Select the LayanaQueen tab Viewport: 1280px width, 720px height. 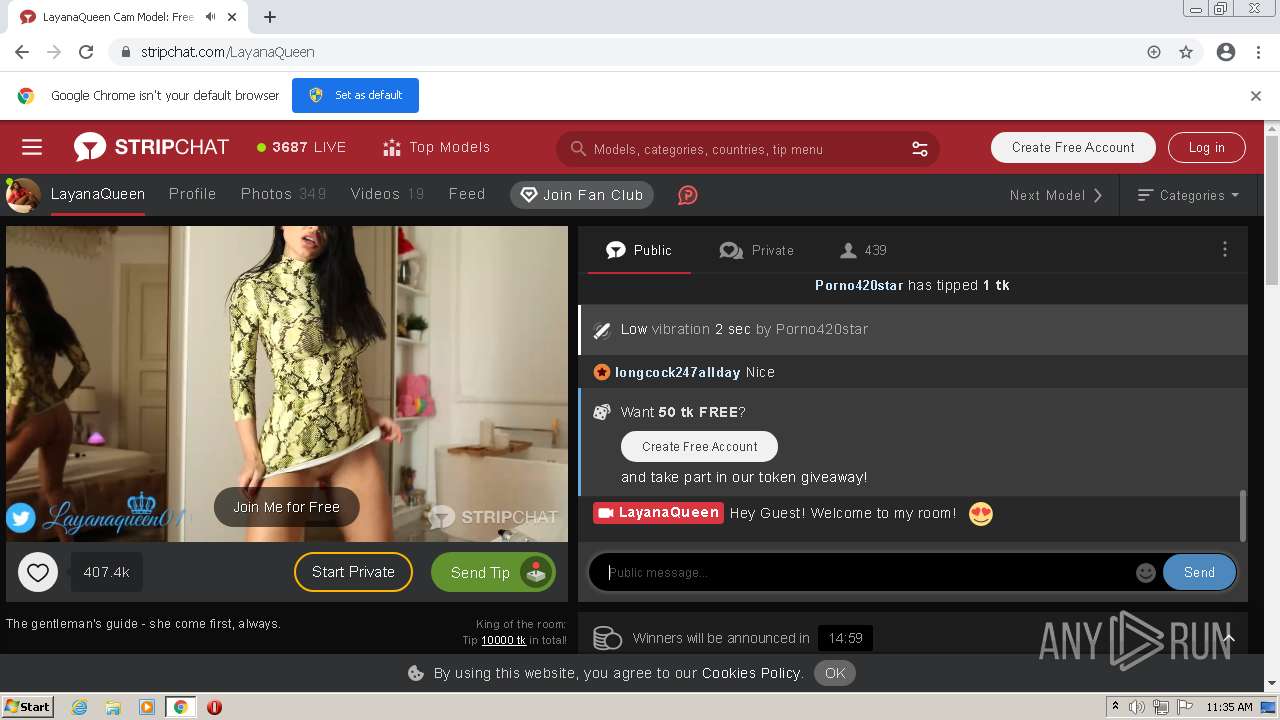click(x=98, y=194)
